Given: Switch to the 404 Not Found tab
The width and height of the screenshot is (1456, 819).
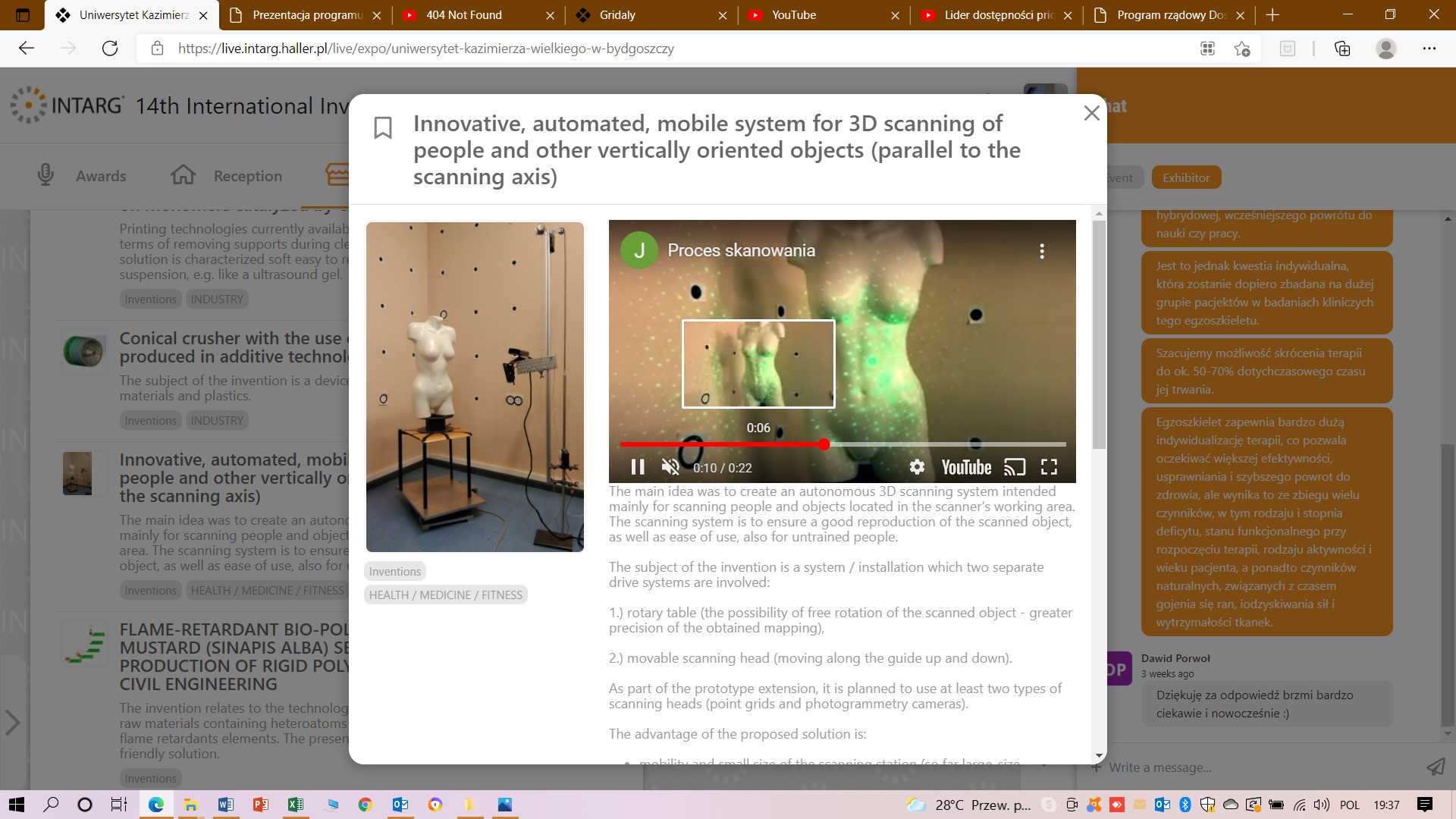Looking at the screenshot, I should pyautogui.click(x=479, y=15).
